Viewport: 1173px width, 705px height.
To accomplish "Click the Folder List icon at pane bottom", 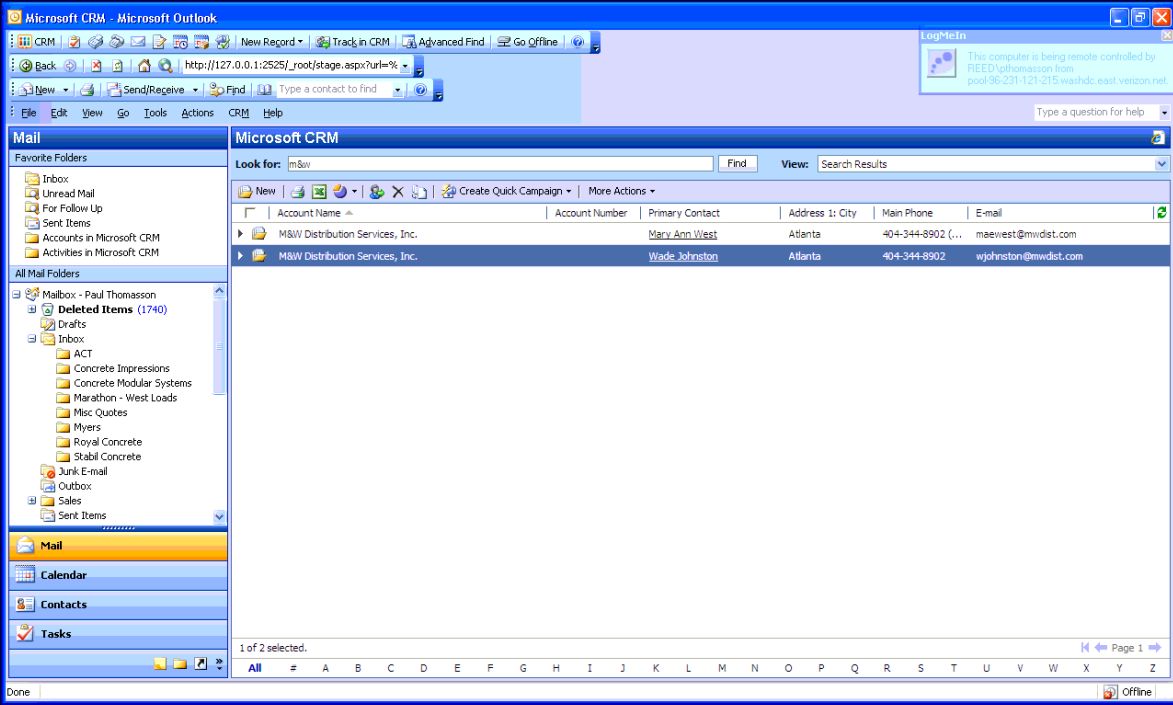I will [x=180, y=664].
